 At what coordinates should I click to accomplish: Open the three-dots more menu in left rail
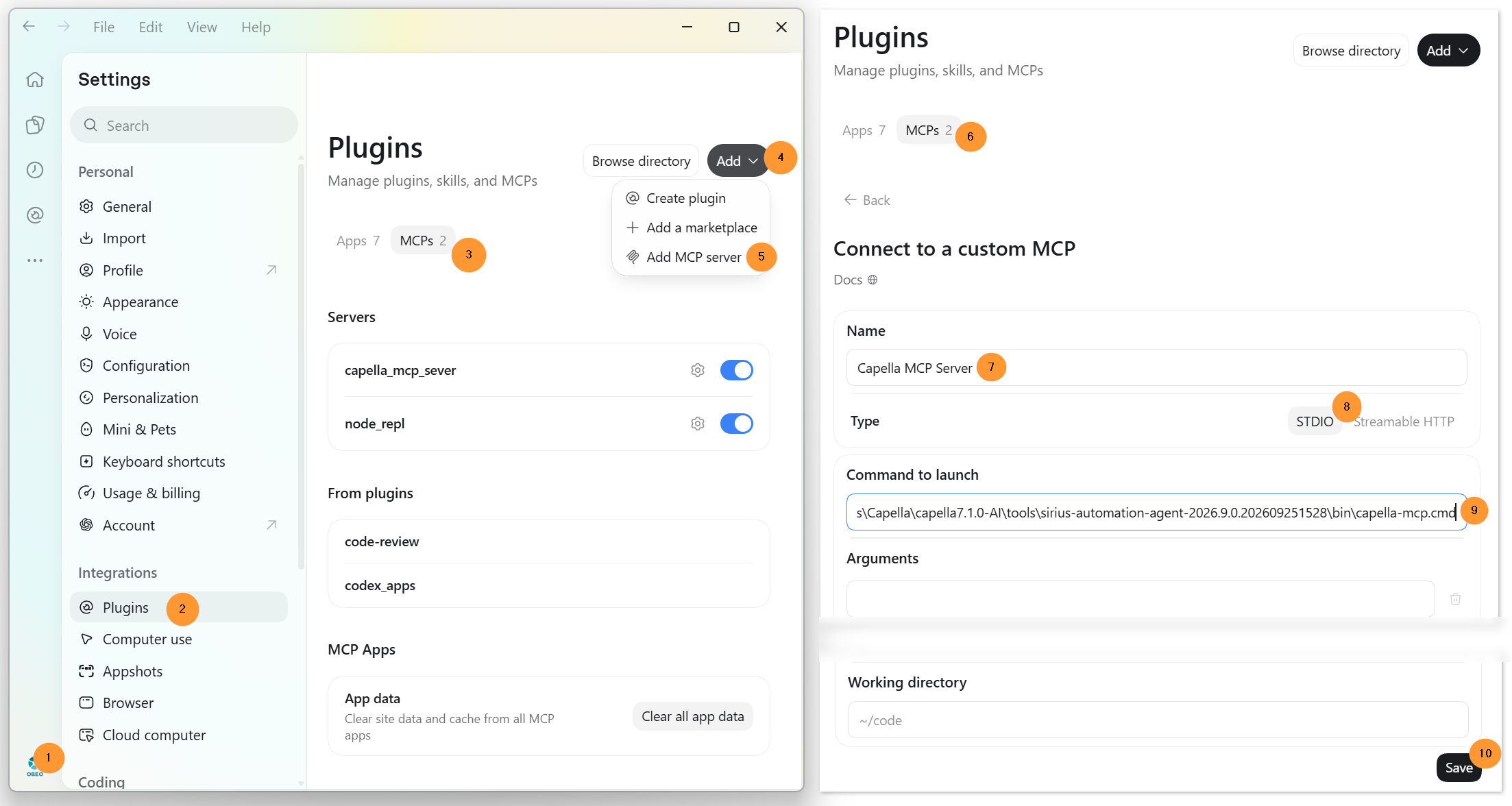[35, 260]
